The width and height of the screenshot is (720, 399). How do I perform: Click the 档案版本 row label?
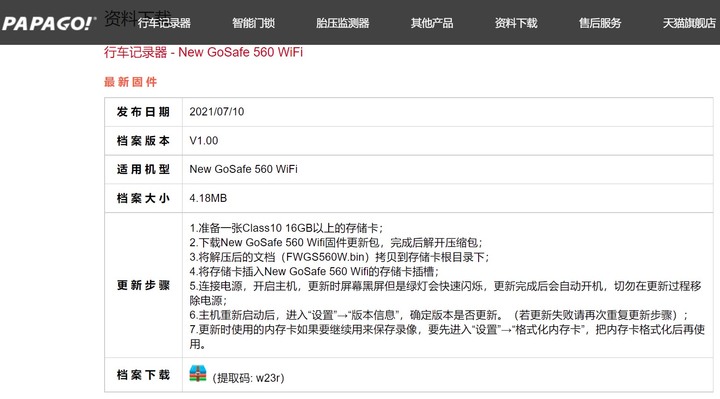click(143, 140)
